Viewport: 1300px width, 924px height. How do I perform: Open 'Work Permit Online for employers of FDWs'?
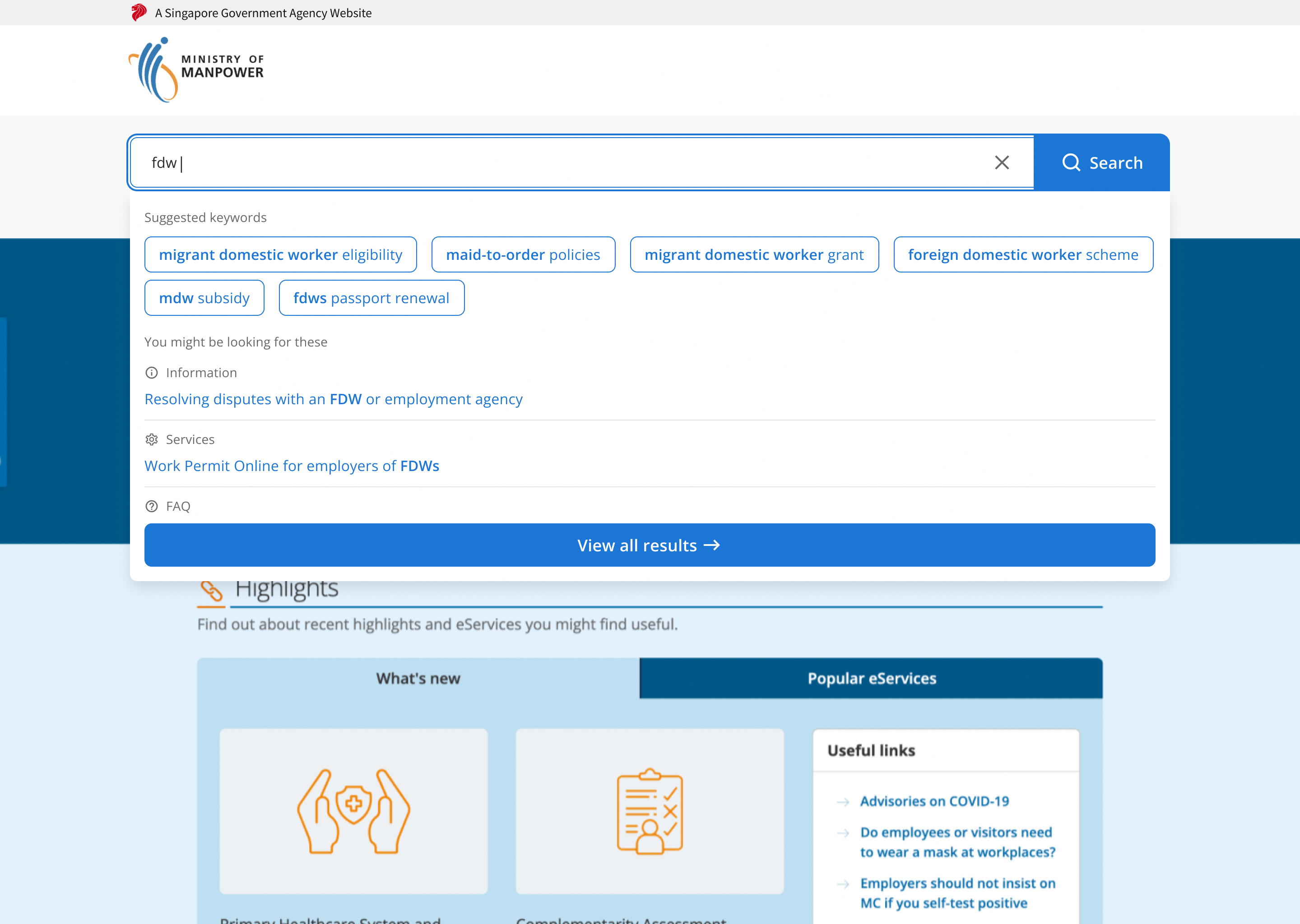tap(292, 466)
